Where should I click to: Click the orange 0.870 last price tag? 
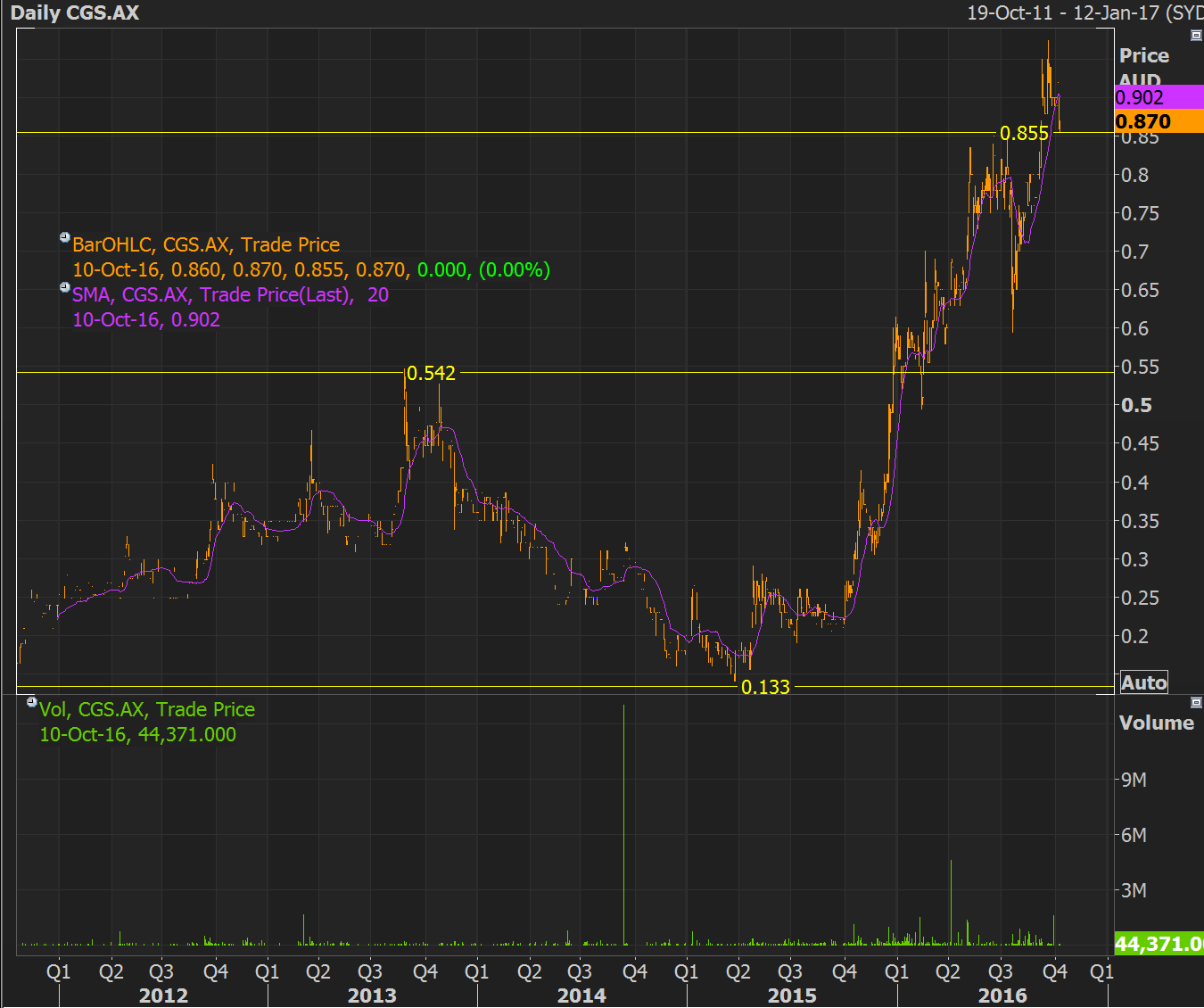[1159, 121]
